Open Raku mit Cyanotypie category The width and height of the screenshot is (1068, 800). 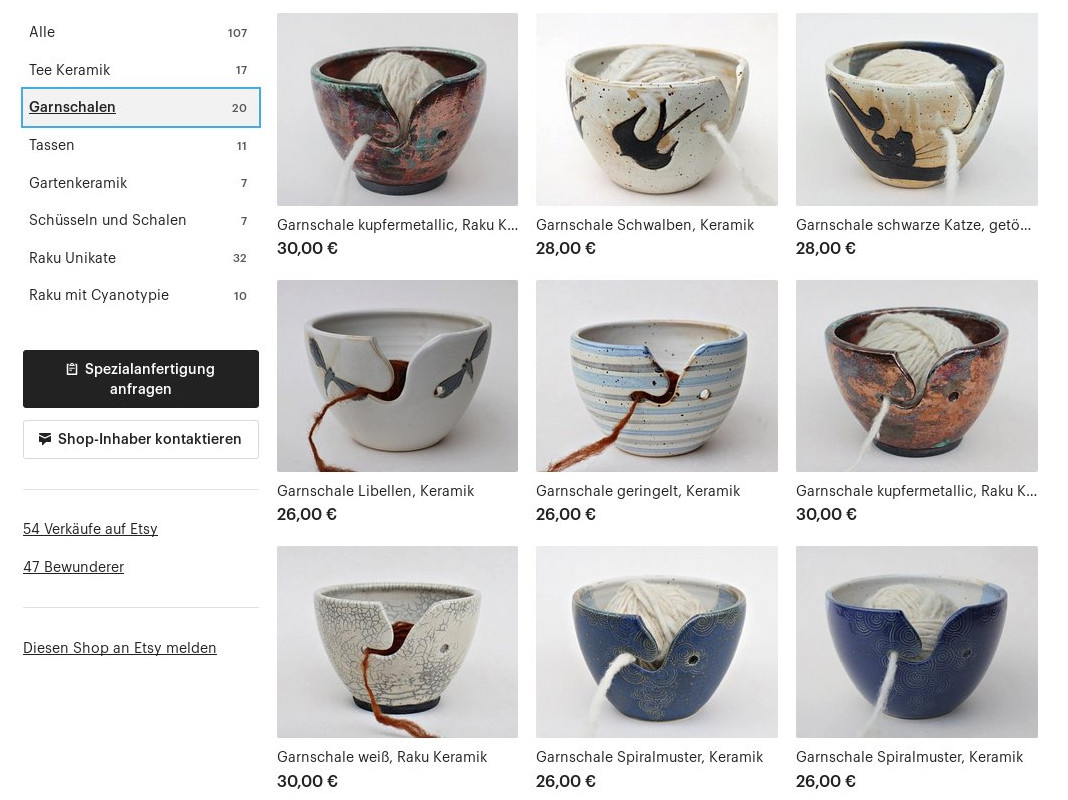click(x=141, y=295)
